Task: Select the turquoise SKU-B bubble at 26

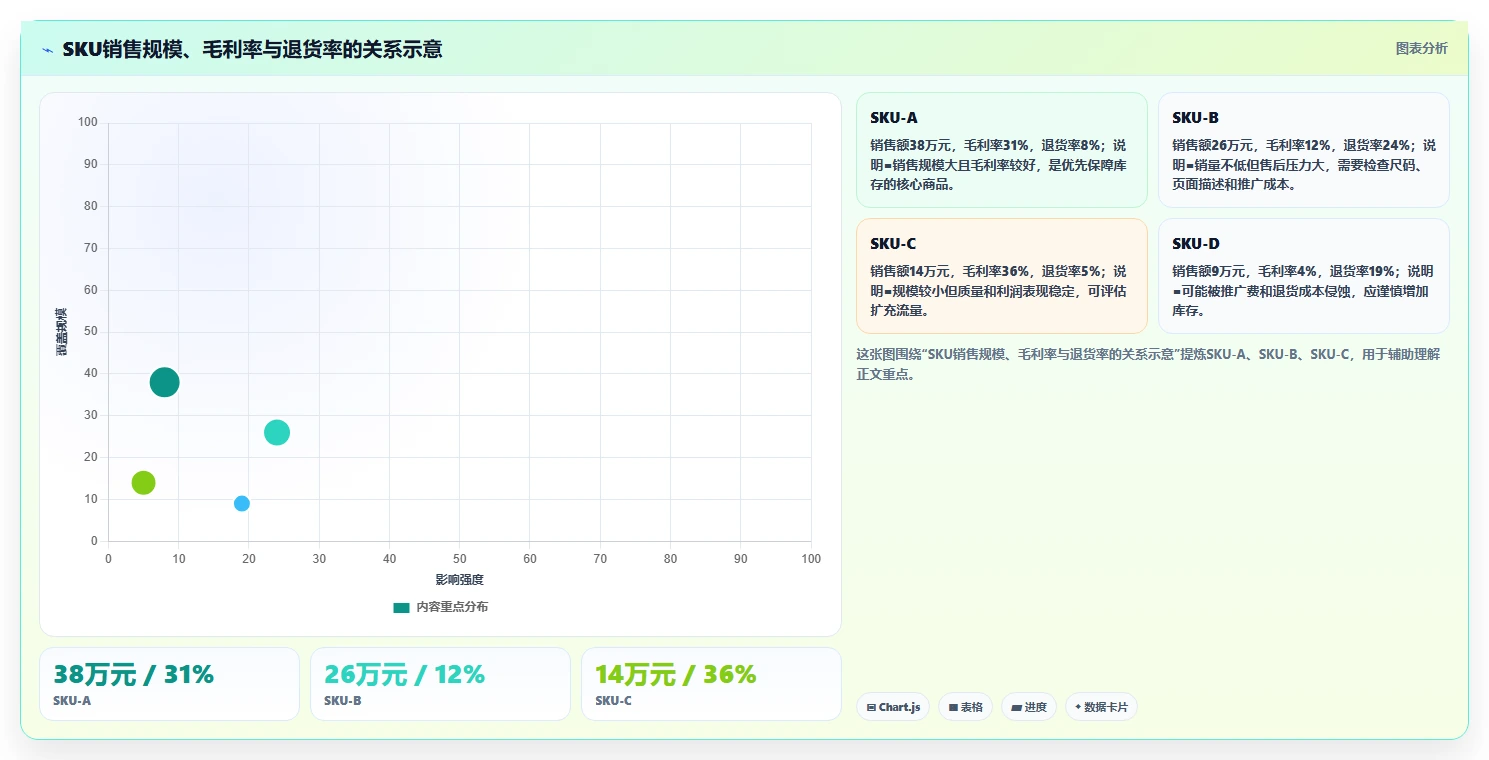Action: 277,432
